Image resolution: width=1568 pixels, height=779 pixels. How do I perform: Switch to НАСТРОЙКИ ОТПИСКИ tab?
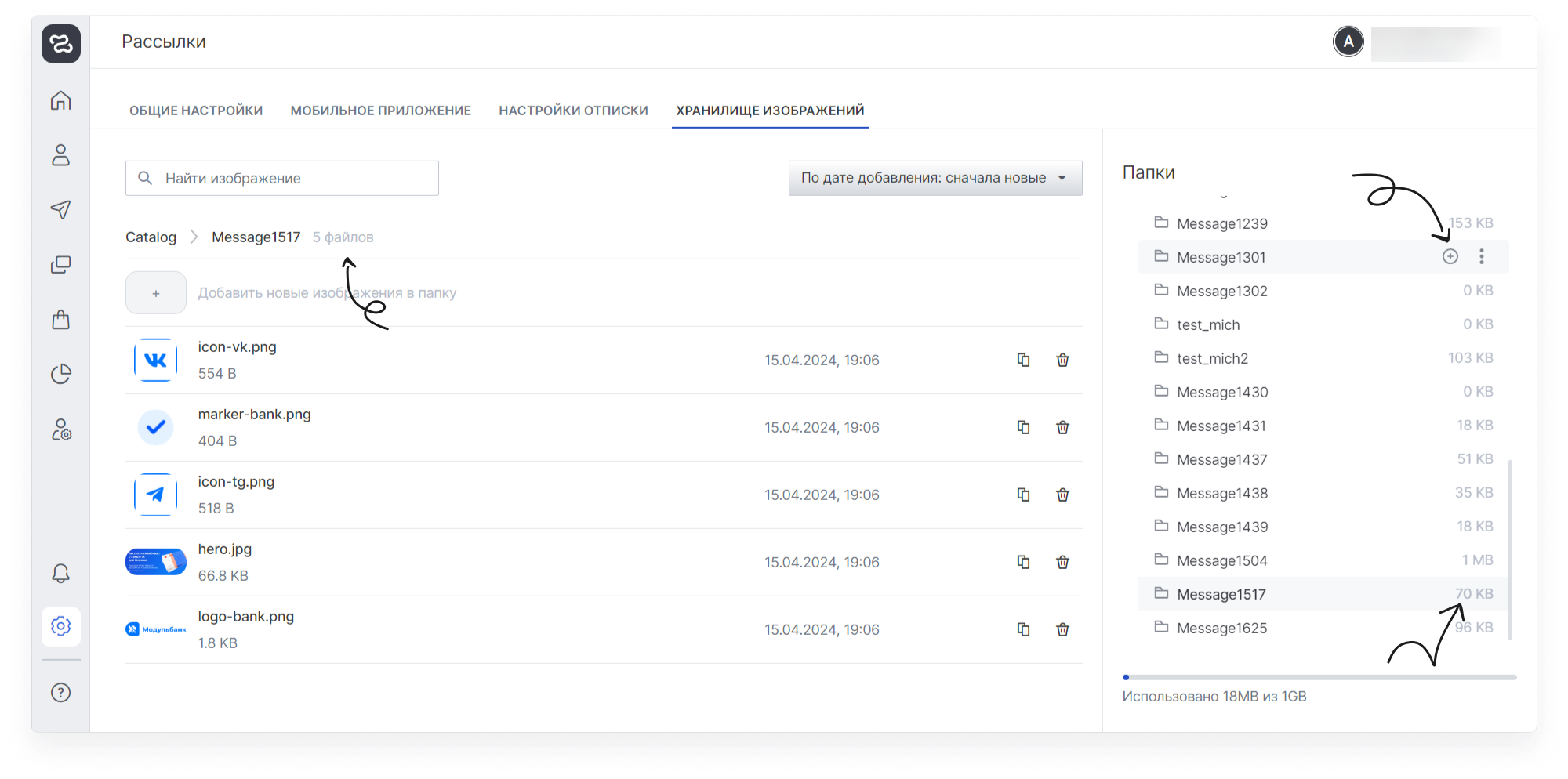tap(574, 111)
